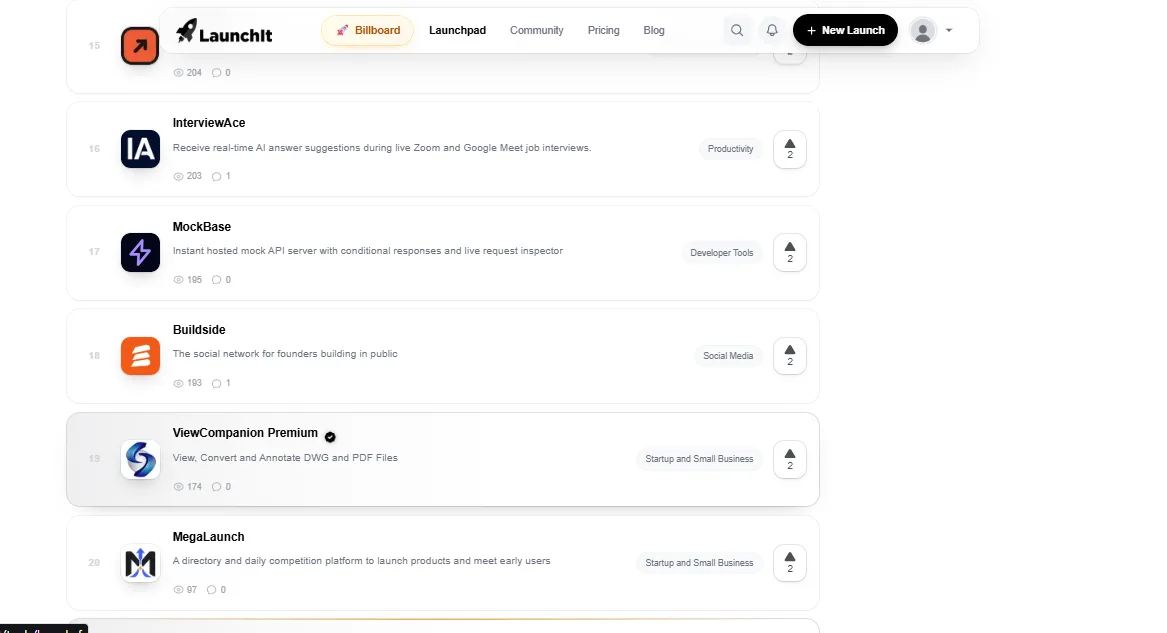Open the Billboard tab
This screenshot has width=1167, height=633.
click(x=368, y=30)
